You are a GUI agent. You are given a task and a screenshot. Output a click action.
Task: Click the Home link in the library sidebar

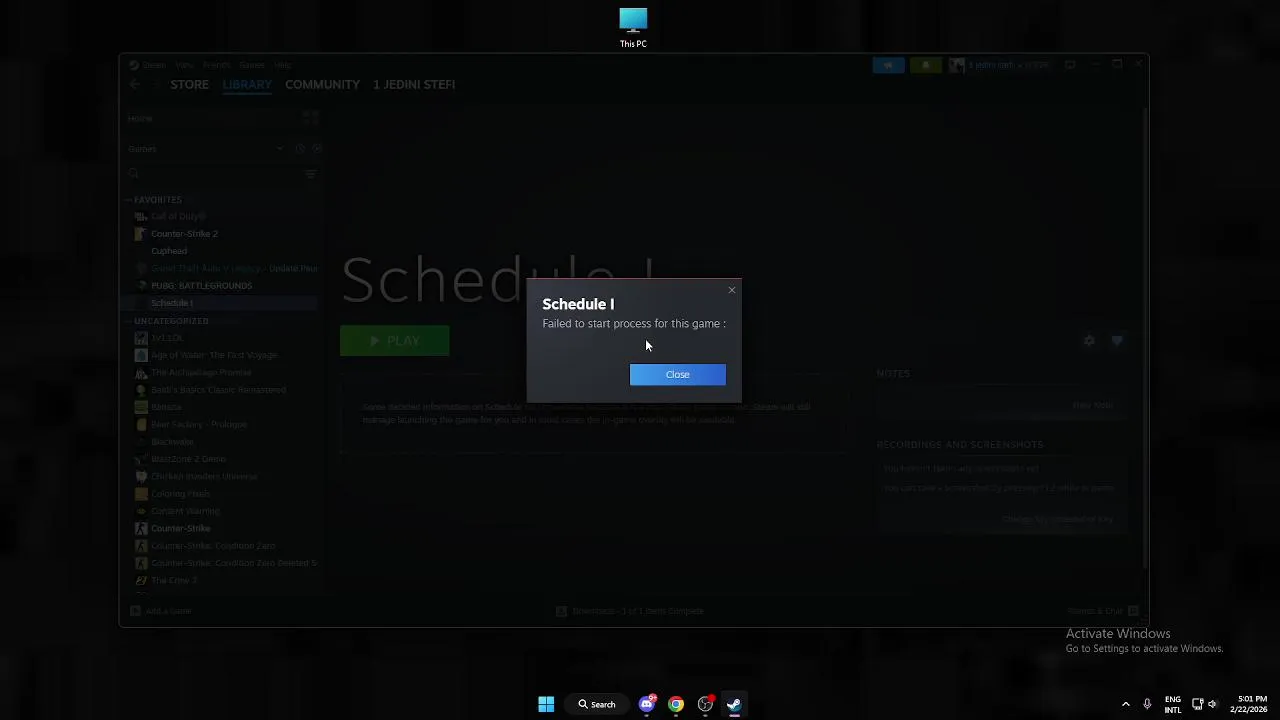(139, 118)
